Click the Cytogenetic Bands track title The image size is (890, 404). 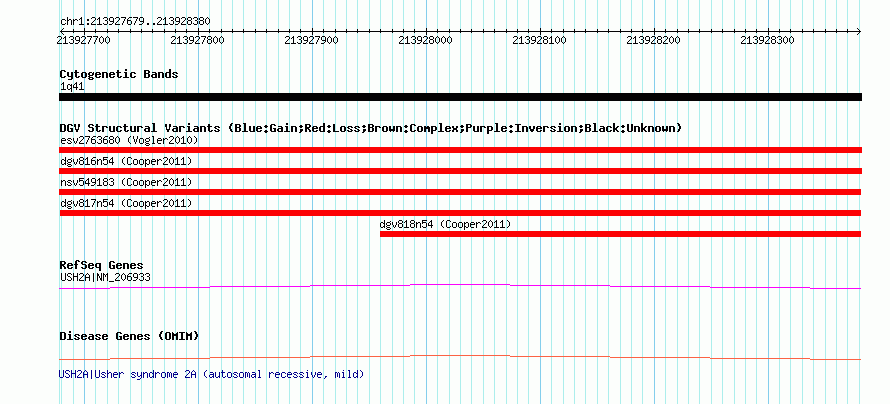tap(119, 74)
